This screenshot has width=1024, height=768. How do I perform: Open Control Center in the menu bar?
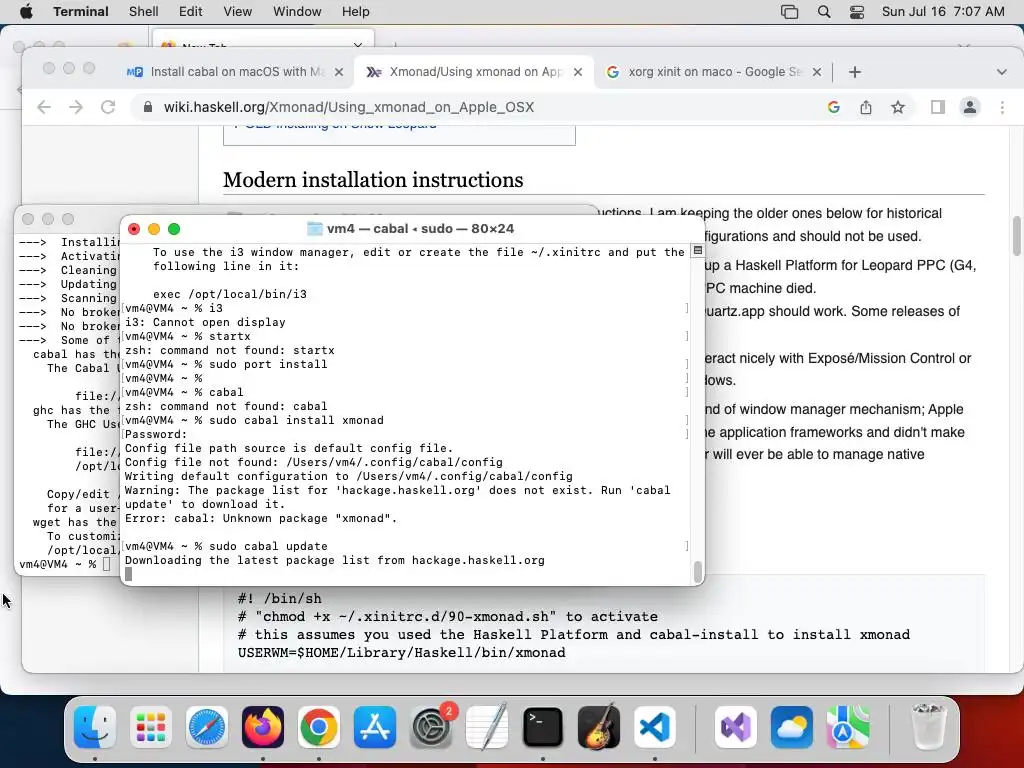857,12
